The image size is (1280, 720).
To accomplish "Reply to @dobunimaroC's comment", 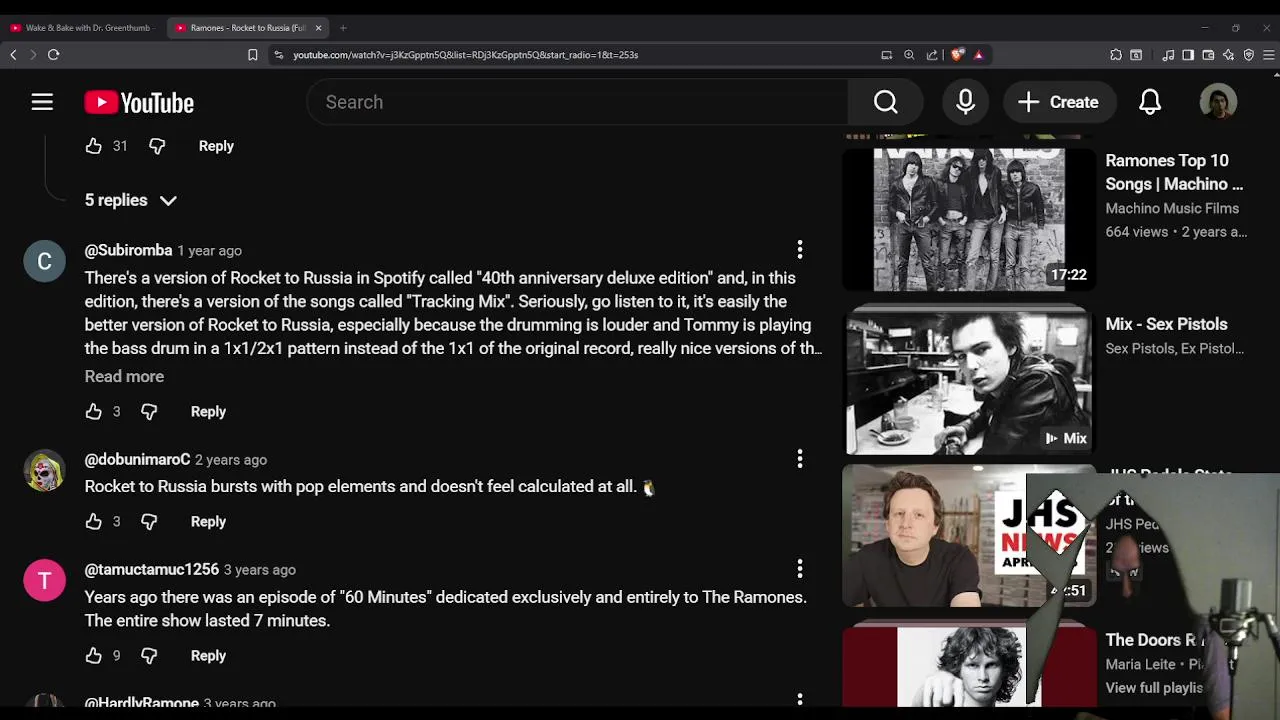I will click(x=208, y=522).
